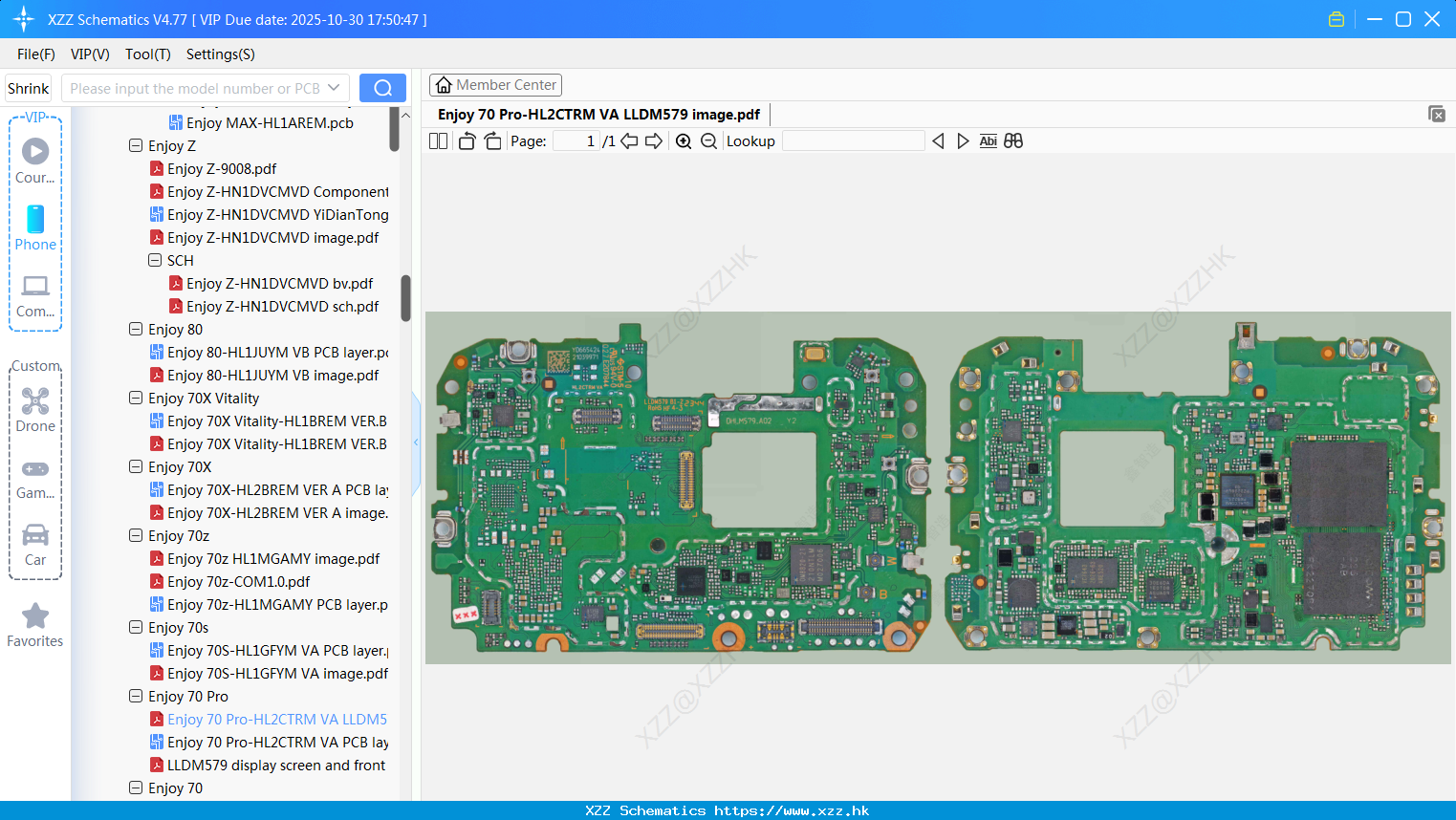Screen dimensions: 1456x820
Task: Collapse the SCH subfolder
Action: pos(155,260)
